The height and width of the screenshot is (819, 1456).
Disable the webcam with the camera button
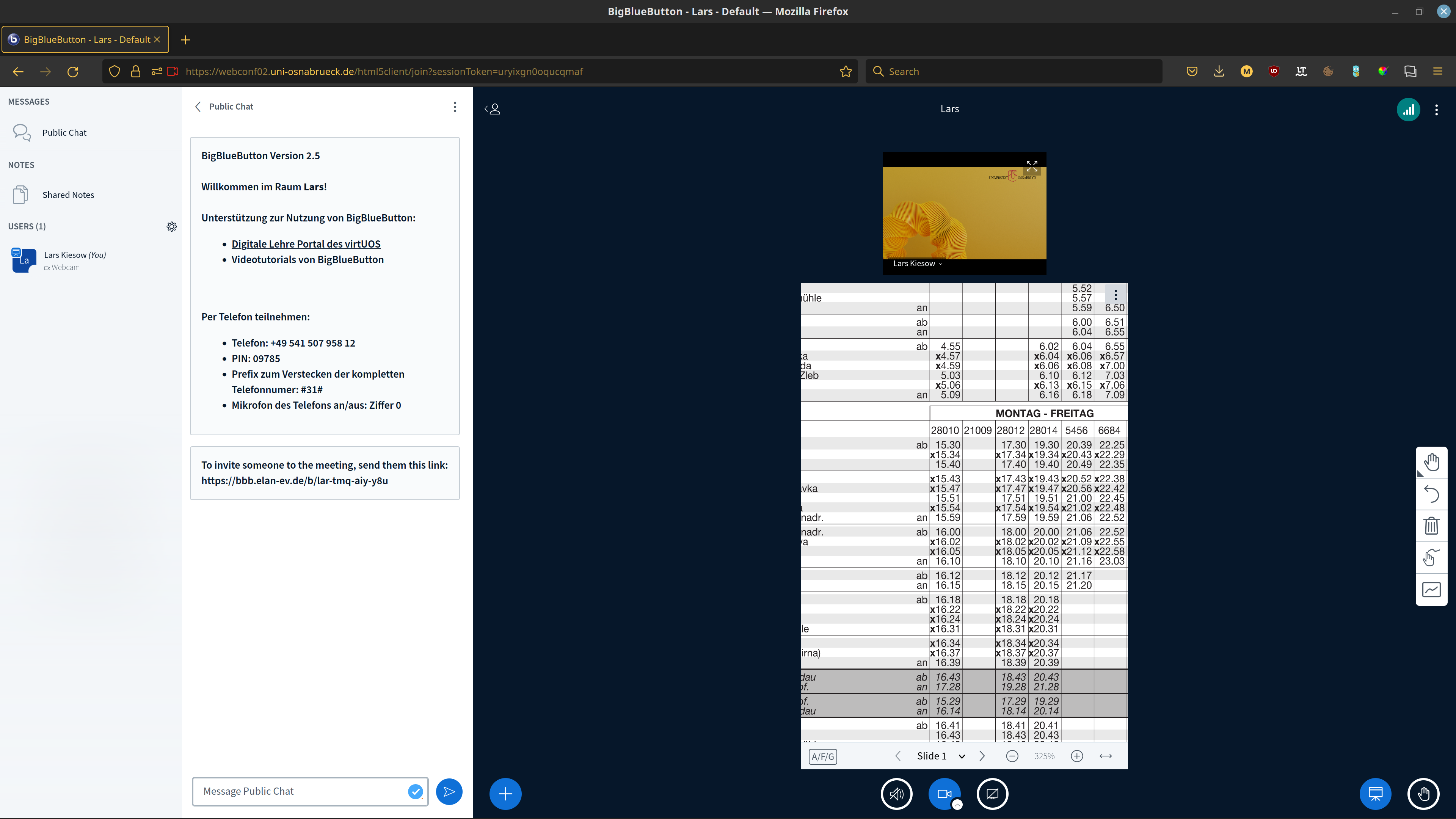(945, 794)
